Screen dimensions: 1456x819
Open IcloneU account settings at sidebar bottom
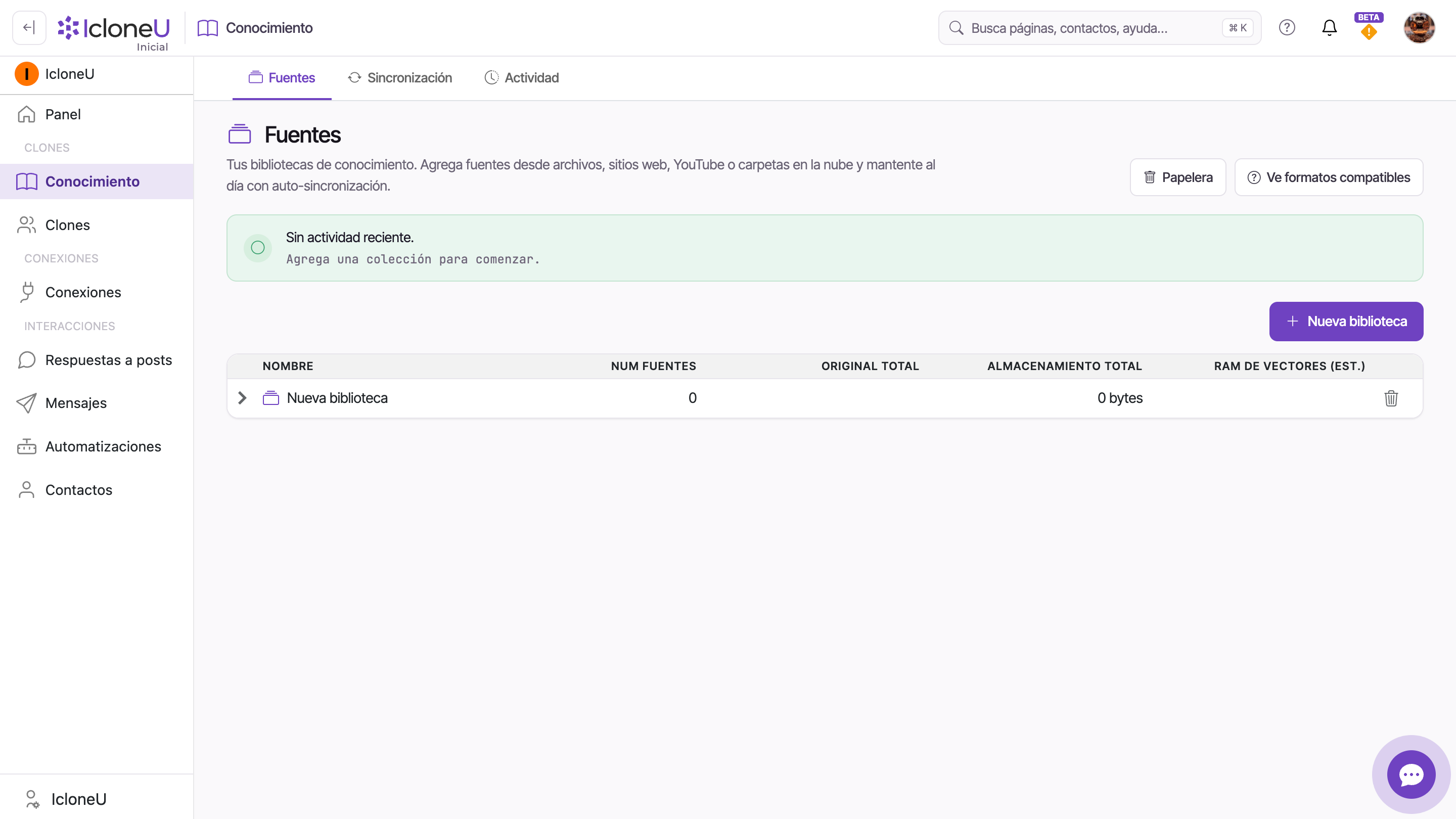coord(97,799)
